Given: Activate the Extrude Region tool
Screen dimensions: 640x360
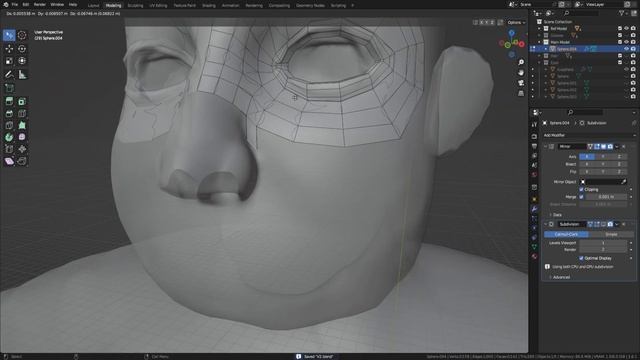Looking at the screenshot, I should point(9,101).
